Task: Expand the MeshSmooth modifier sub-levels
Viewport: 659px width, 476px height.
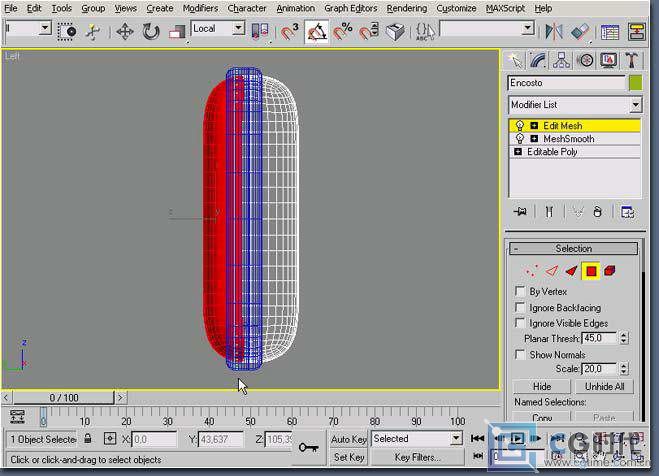Action: click(x=534, y=139)
